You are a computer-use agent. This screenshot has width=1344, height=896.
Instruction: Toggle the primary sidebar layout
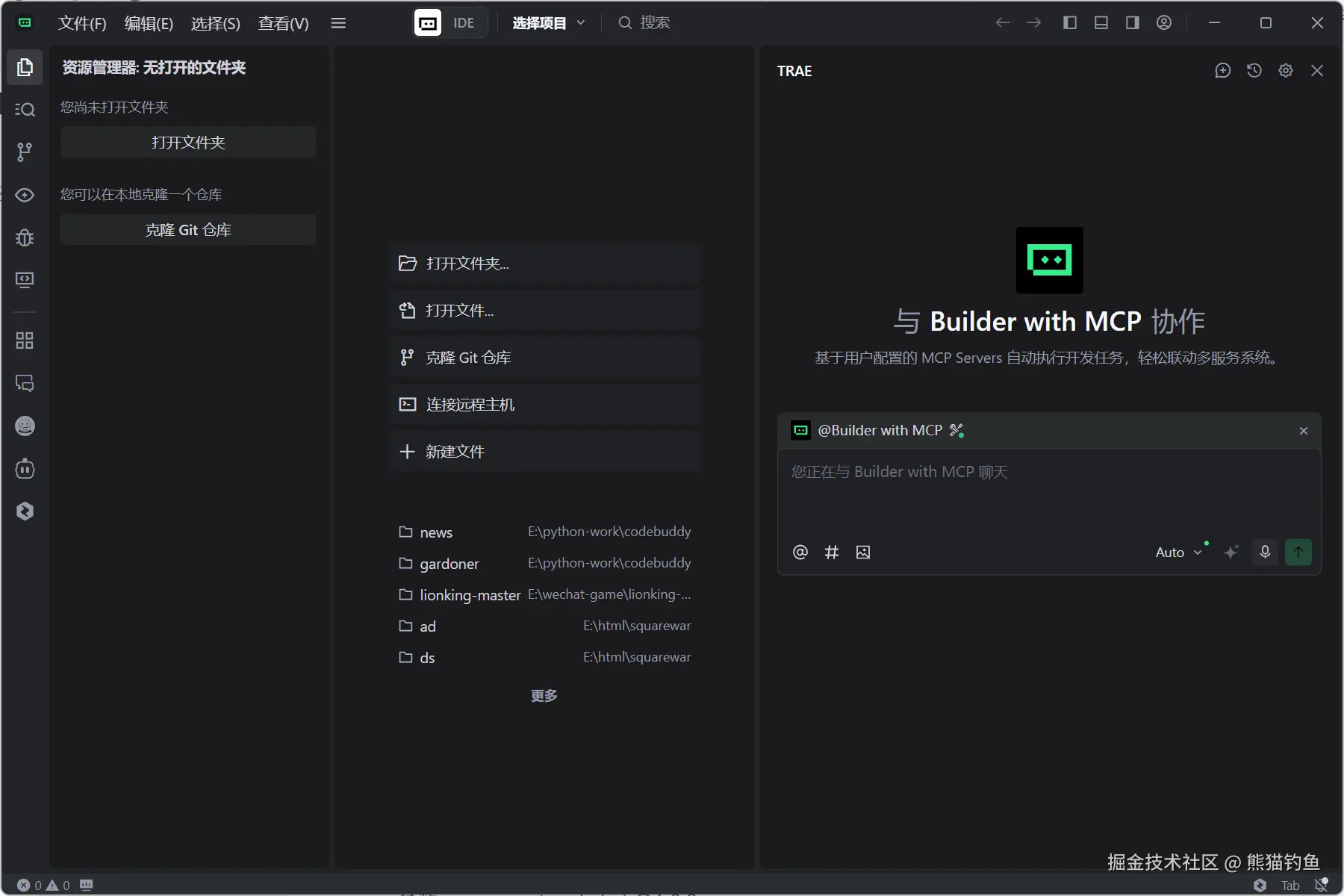pos(1070,23)
